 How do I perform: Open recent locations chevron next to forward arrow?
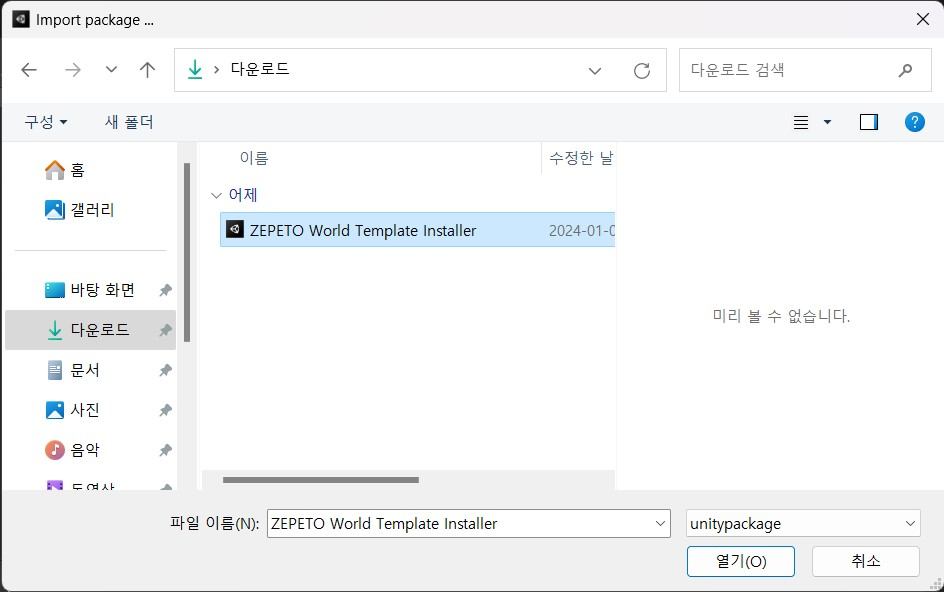(x=111, y=70)
